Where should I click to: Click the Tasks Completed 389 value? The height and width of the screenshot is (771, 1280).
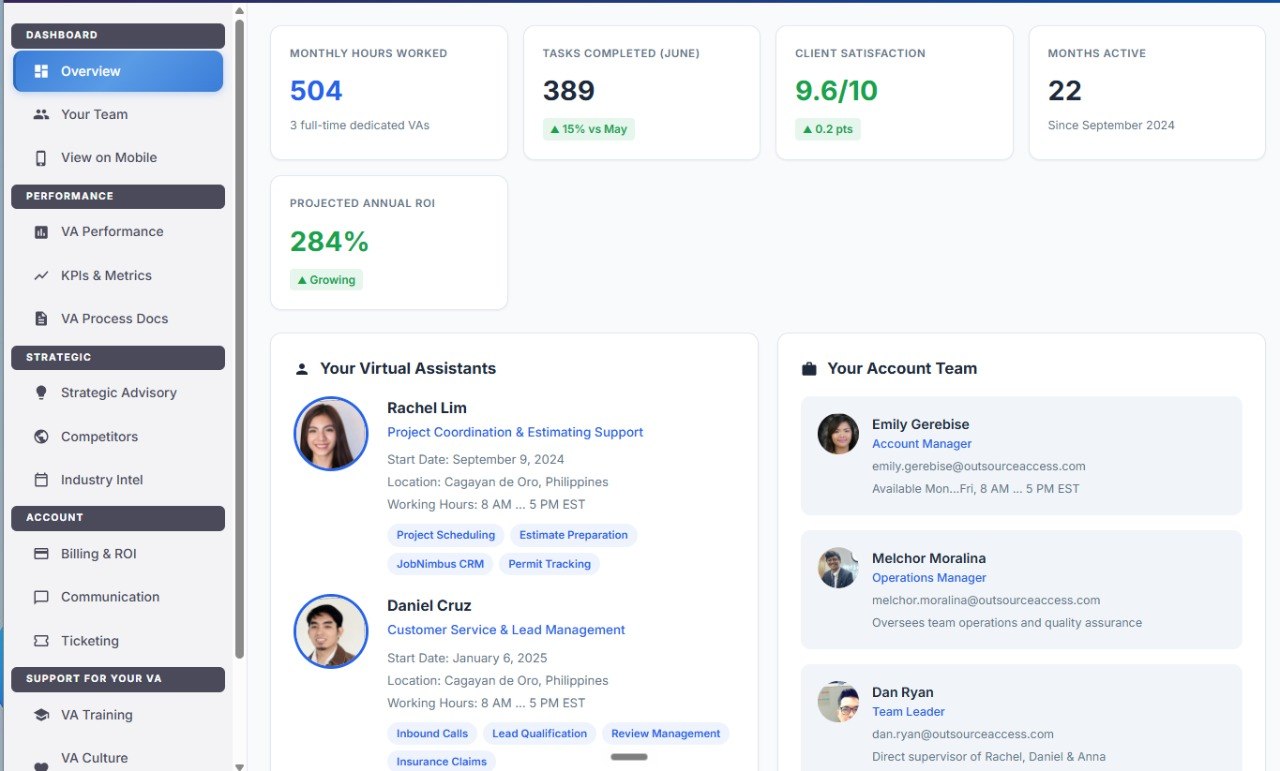pyautogui.click(x=569, y=91)
